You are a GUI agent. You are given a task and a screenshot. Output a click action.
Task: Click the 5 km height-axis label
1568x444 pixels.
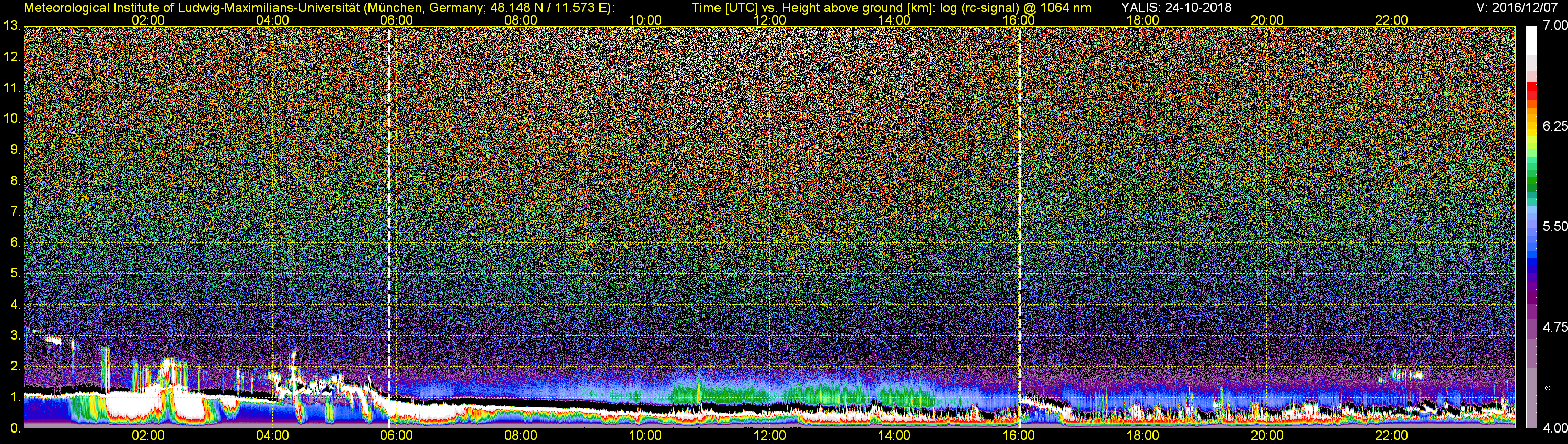point(15,273)
